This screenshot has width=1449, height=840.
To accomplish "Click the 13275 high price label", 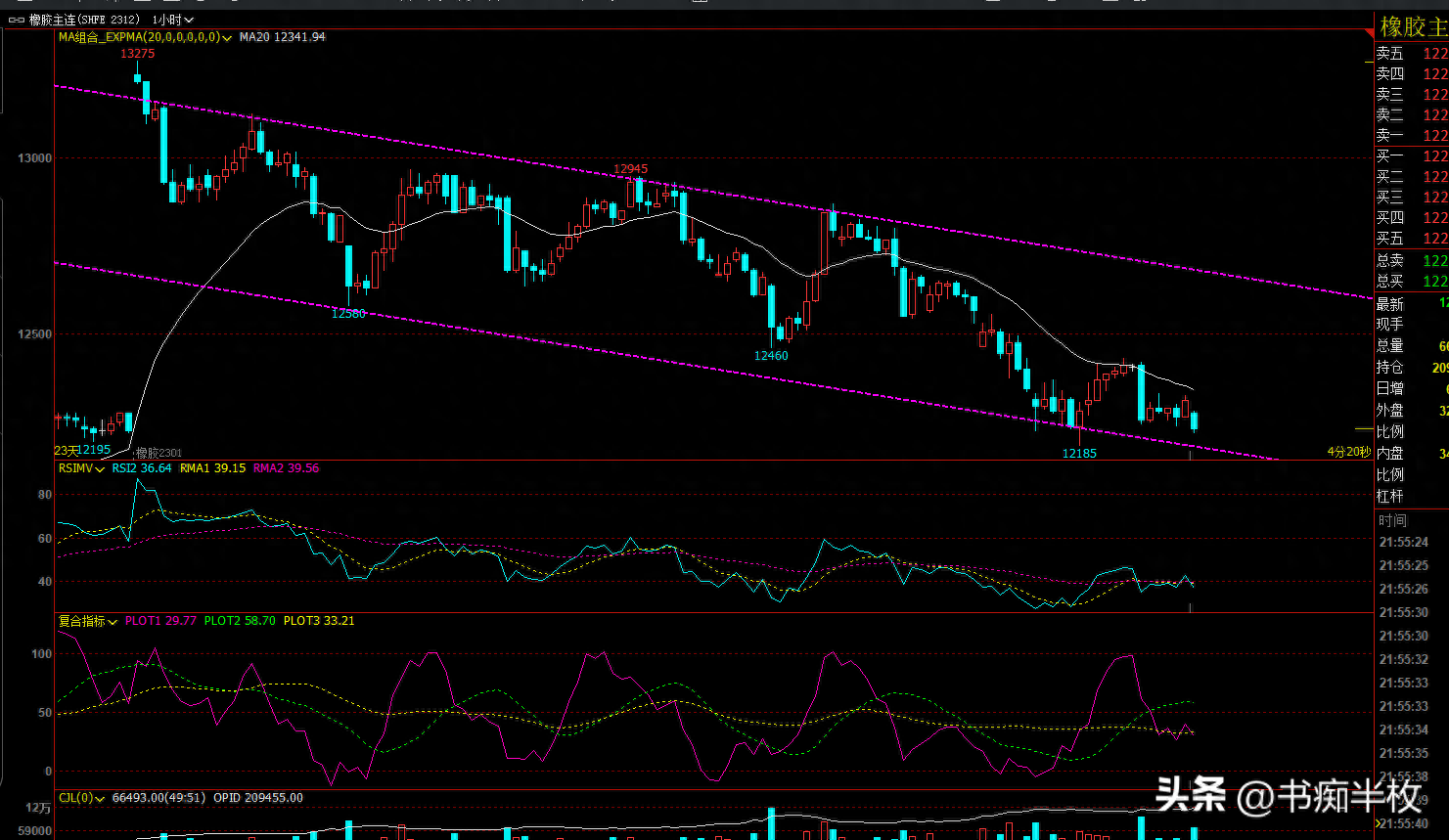I will pyautogui.click(x=137, y=54).
